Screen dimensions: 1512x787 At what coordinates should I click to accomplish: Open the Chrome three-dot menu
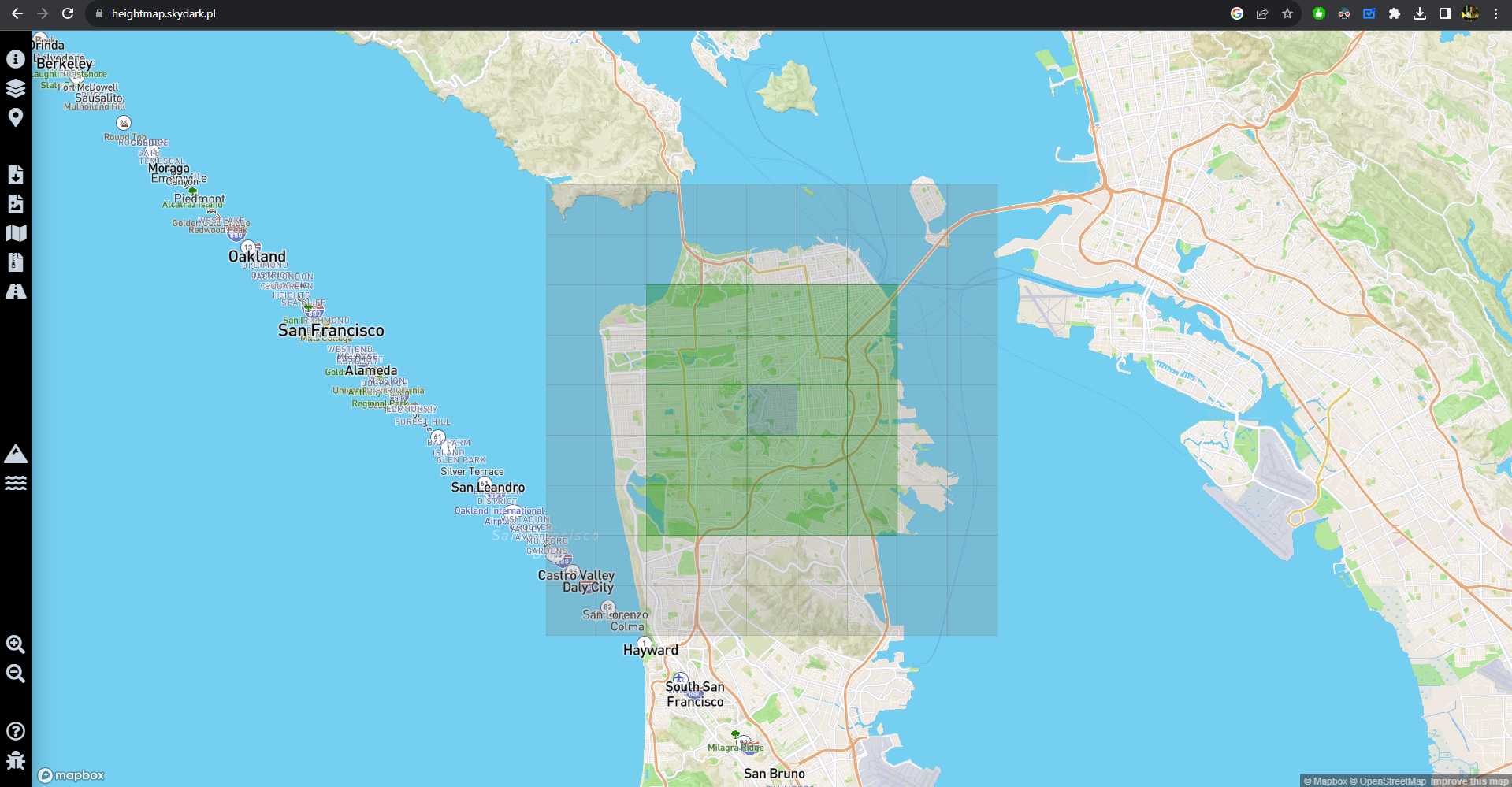pos(1497,13)
